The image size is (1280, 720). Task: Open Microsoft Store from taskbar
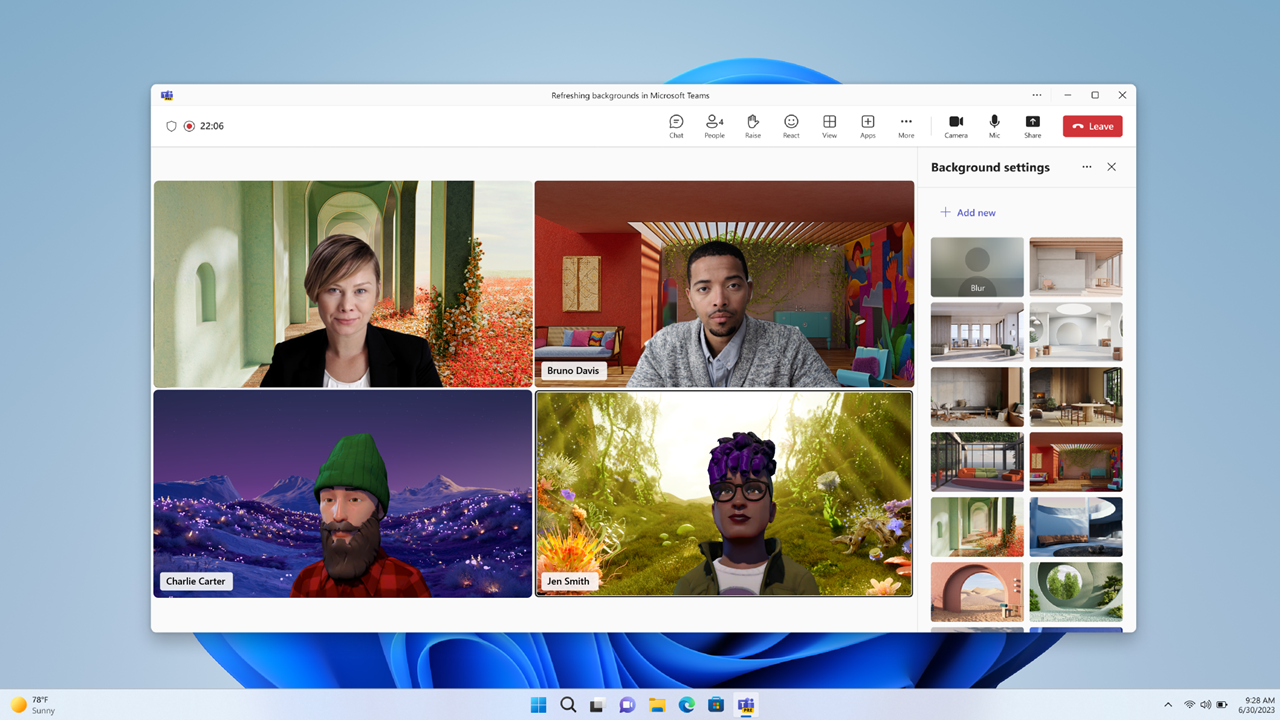pos(716,705)
